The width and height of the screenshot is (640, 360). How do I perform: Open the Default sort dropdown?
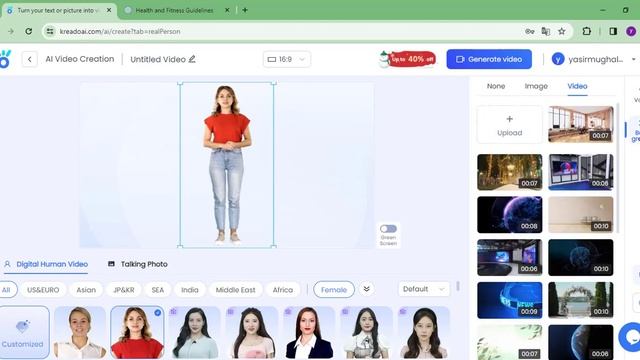(424, 289)
